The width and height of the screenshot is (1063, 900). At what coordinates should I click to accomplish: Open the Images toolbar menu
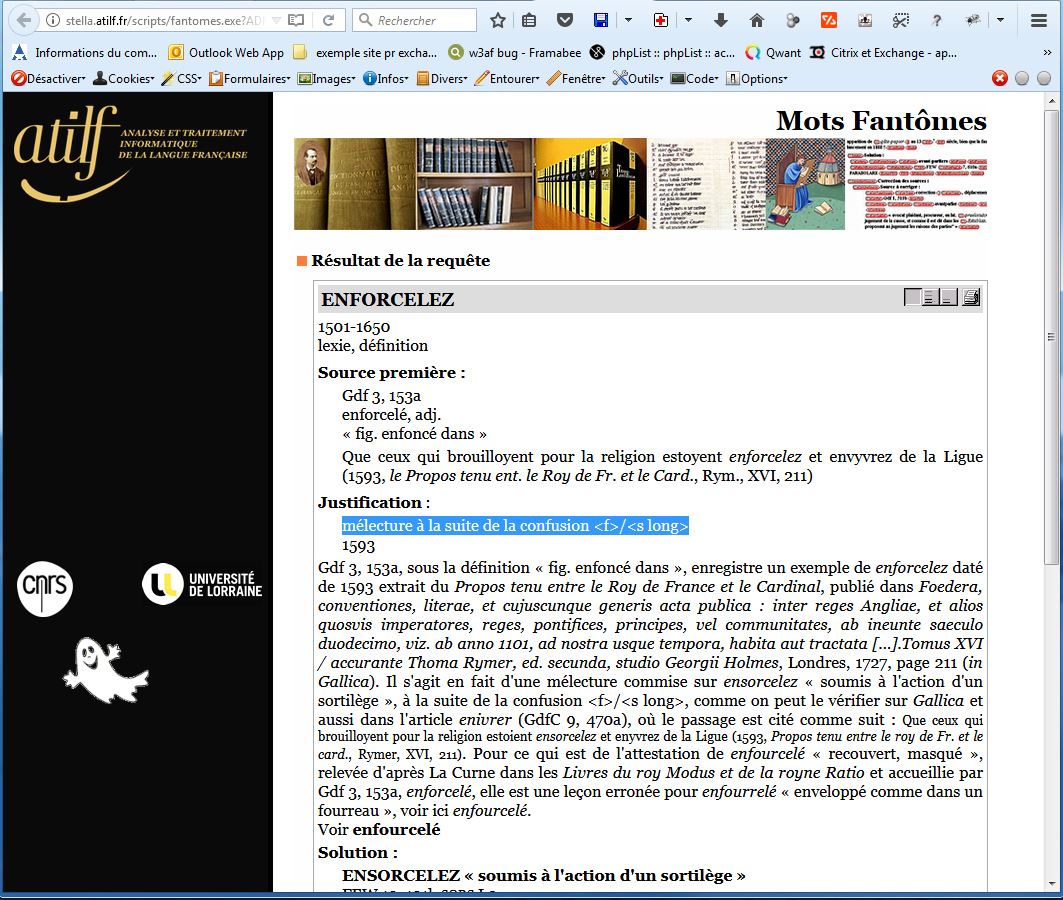(326, 78)
